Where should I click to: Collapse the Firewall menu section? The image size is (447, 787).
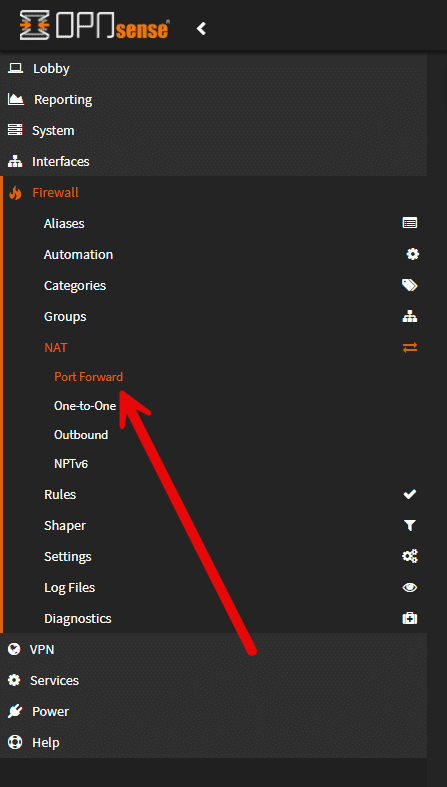pyautogui.click(x=214, y=192)
